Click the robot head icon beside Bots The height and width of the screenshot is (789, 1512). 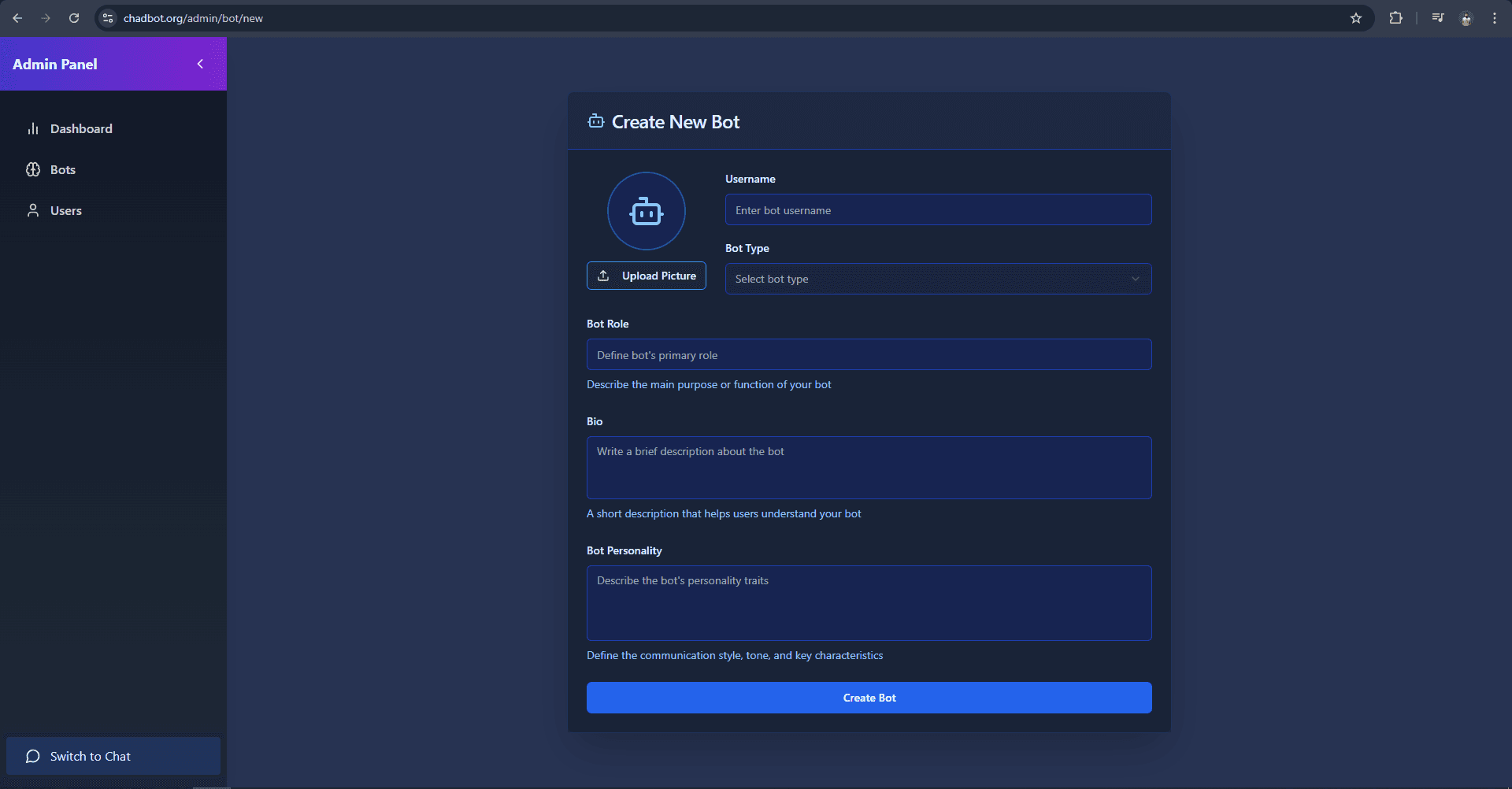point(33,169)
